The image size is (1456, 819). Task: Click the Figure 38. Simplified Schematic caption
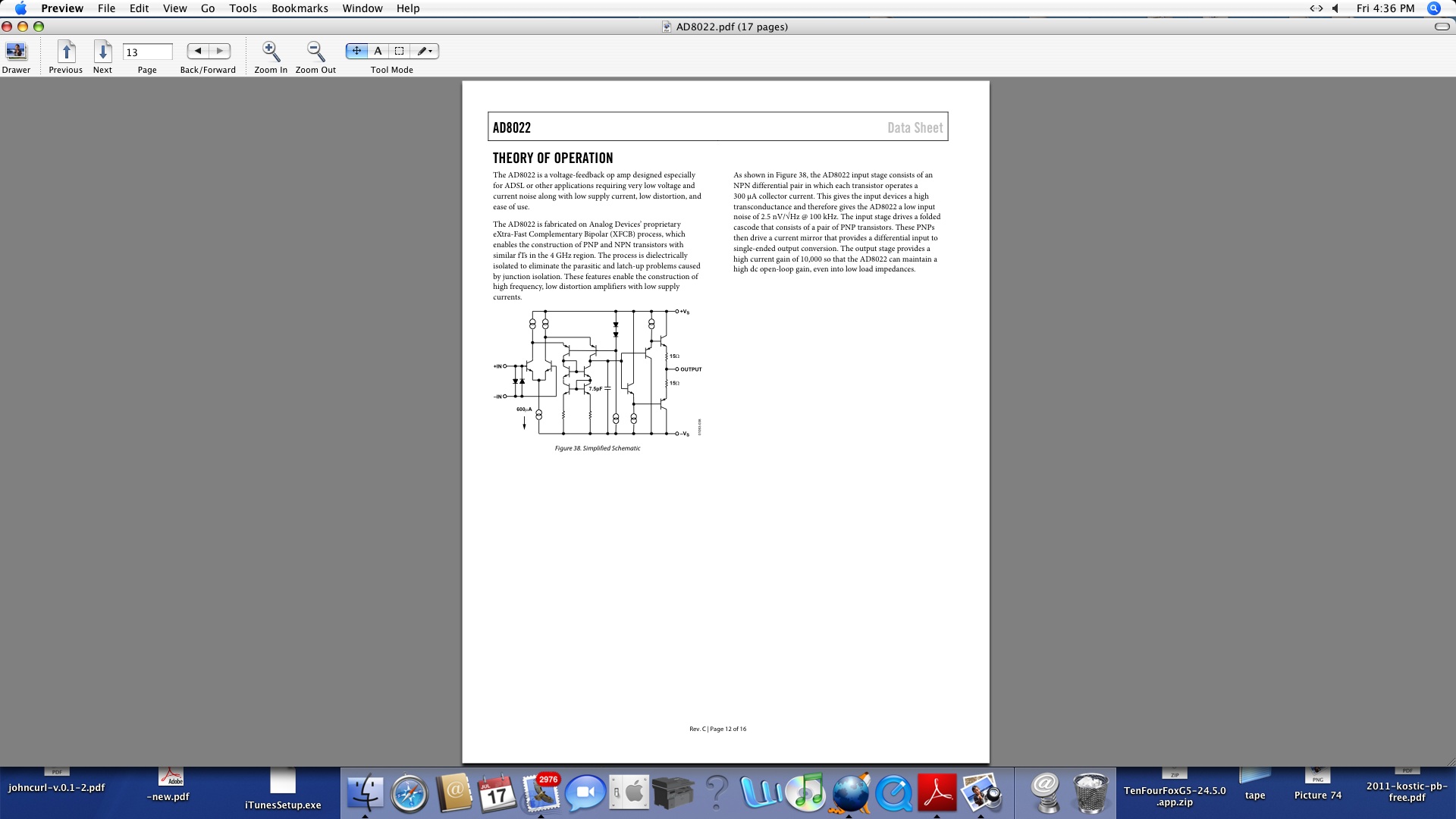(598, 448)
